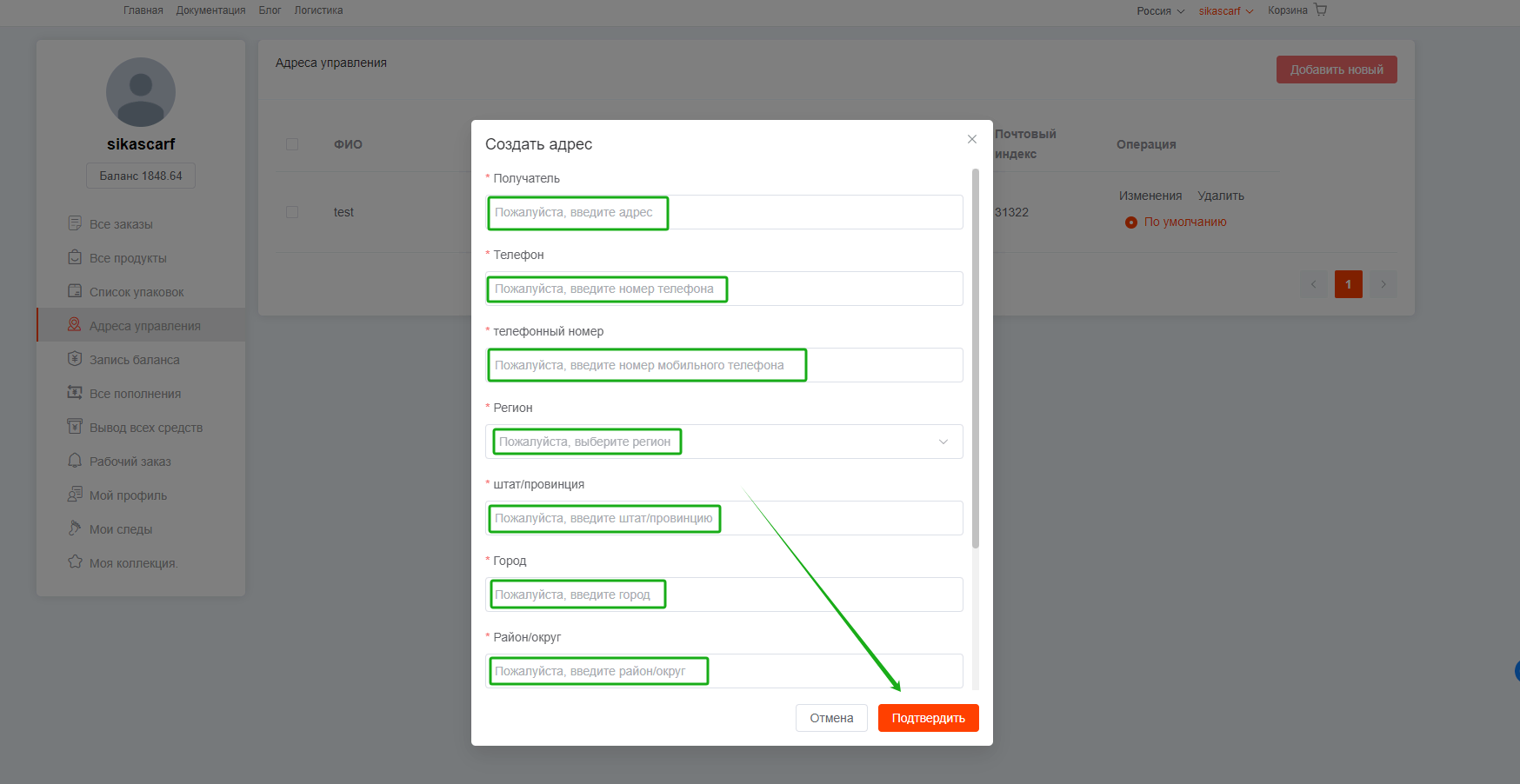
Task: Click the 'Мои следы' footprint icon
Action: [75, 528]
